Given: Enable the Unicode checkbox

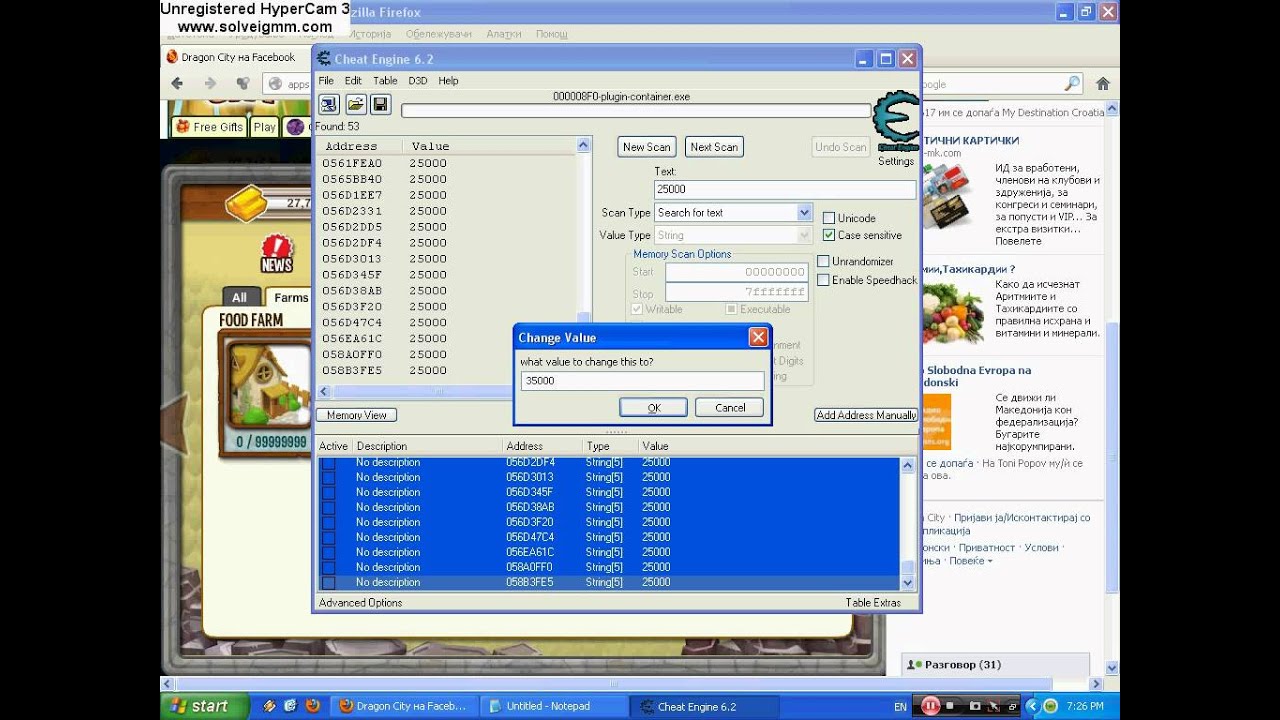Looking at the screenshot, I should (829, 218).
